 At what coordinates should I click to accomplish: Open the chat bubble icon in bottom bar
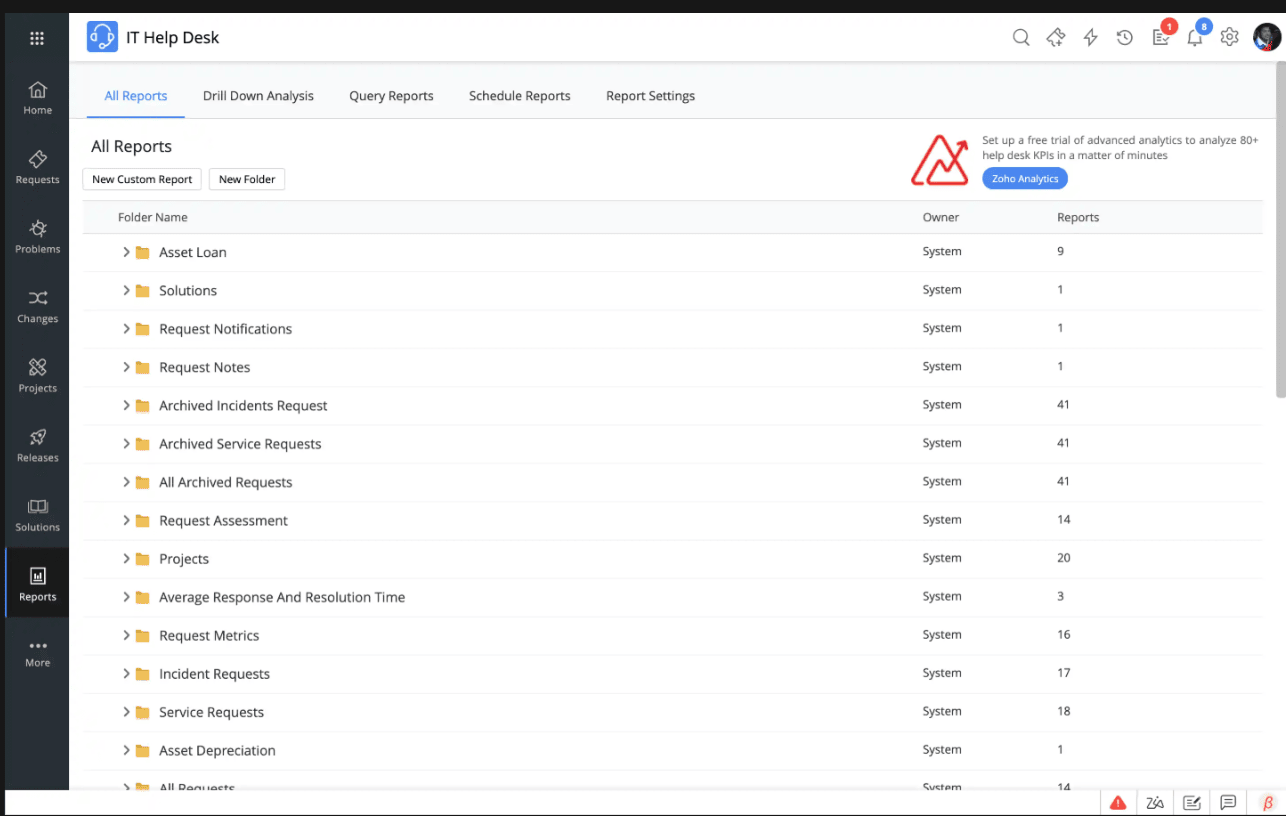[x=1228, y=802]
